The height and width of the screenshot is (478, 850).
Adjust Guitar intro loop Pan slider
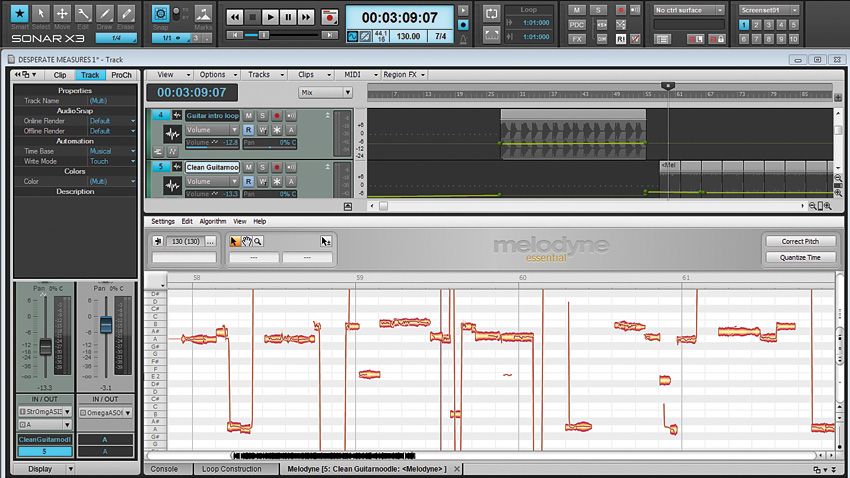tap(269, 143)
